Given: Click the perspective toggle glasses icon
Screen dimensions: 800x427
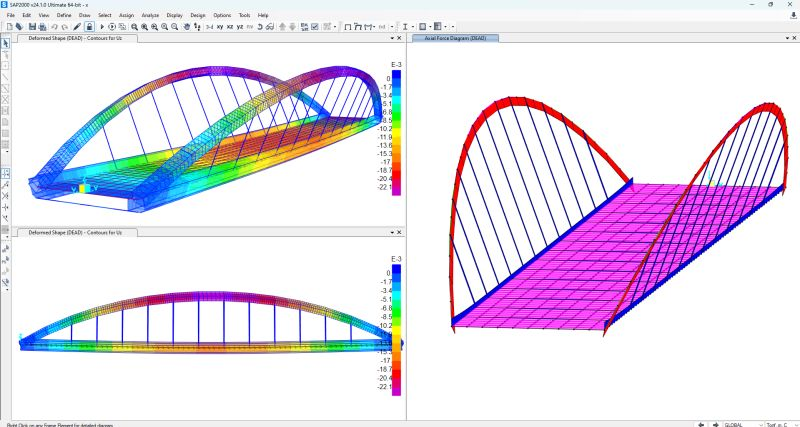Looking at the screenshot, I should pos(269,27).
